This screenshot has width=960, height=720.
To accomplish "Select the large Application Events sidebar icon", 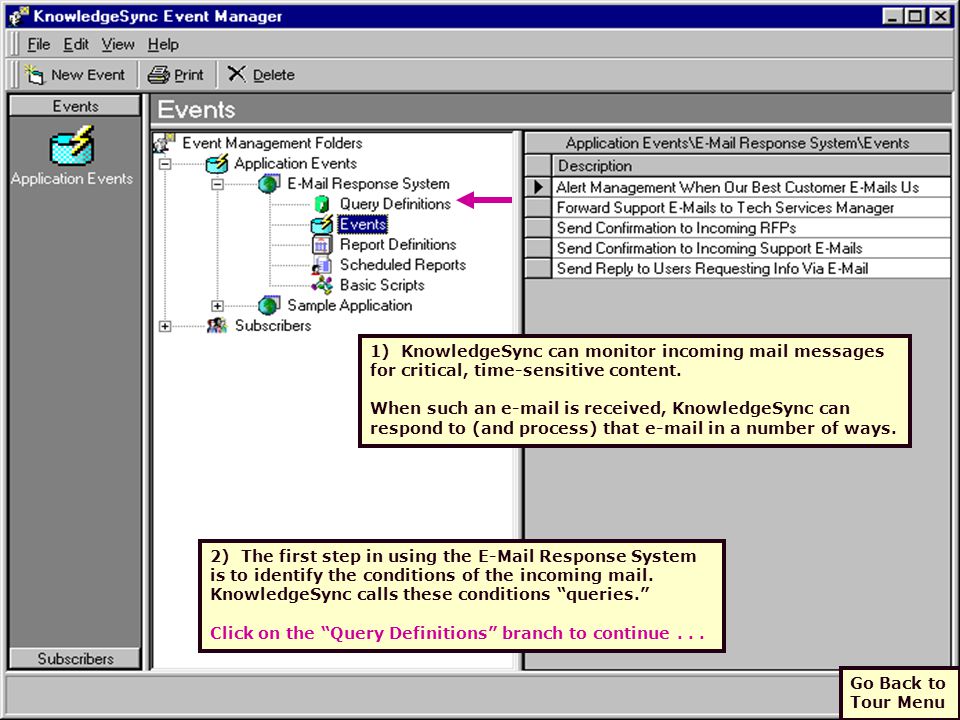I will coord(72,146).
